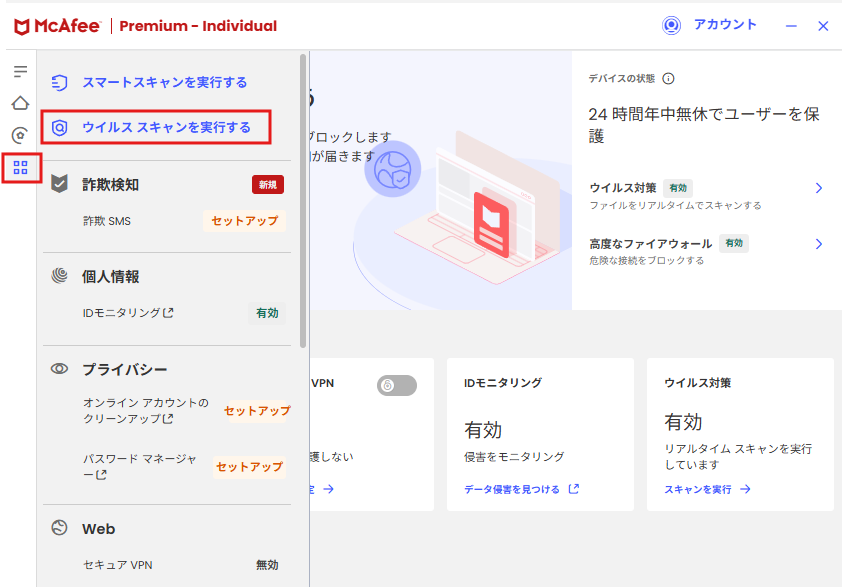This screenshot has height=587, width=842.
Task: Click the info icon beside デバイスの状態
Action: coord(668,79)
